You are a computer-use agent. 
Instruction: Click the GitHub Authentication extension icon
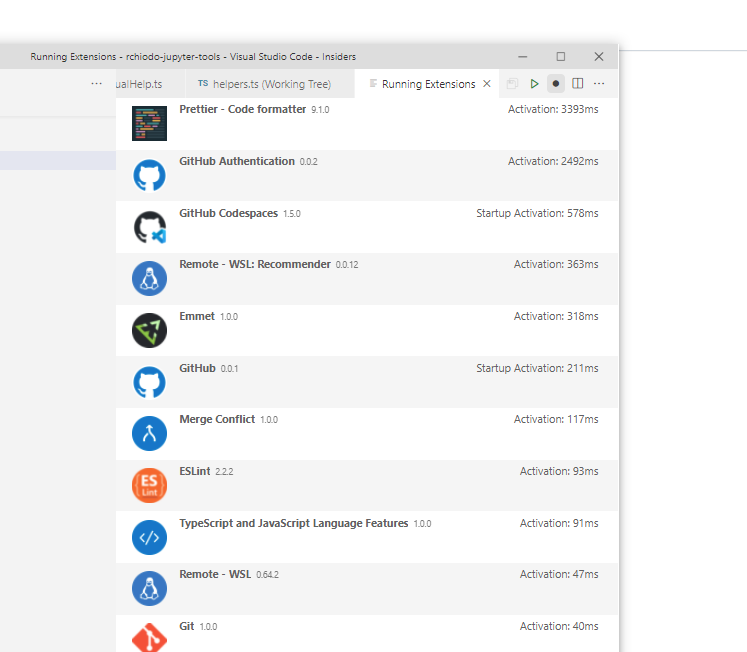(149, 175)
